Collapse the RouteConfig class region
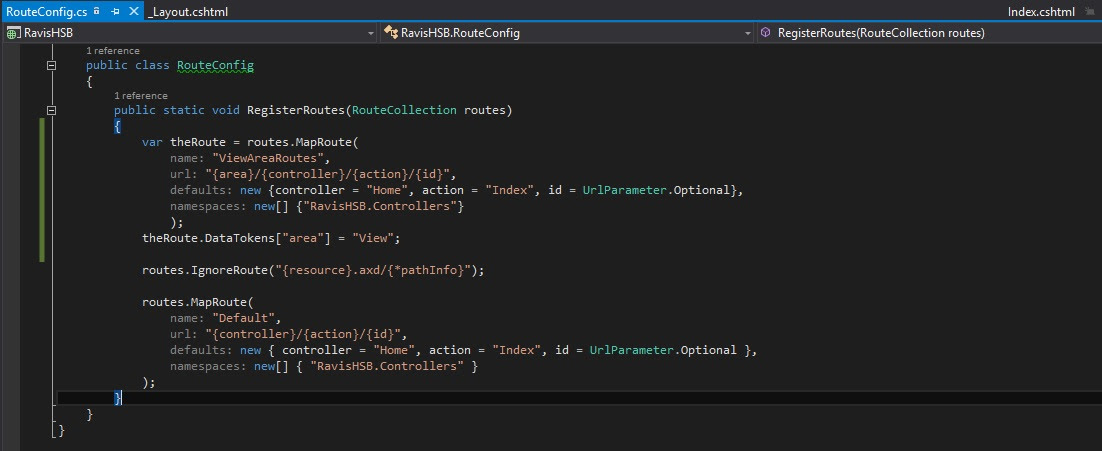The height and width of the screenshot is (451, 1102). (x=51, y=65)
